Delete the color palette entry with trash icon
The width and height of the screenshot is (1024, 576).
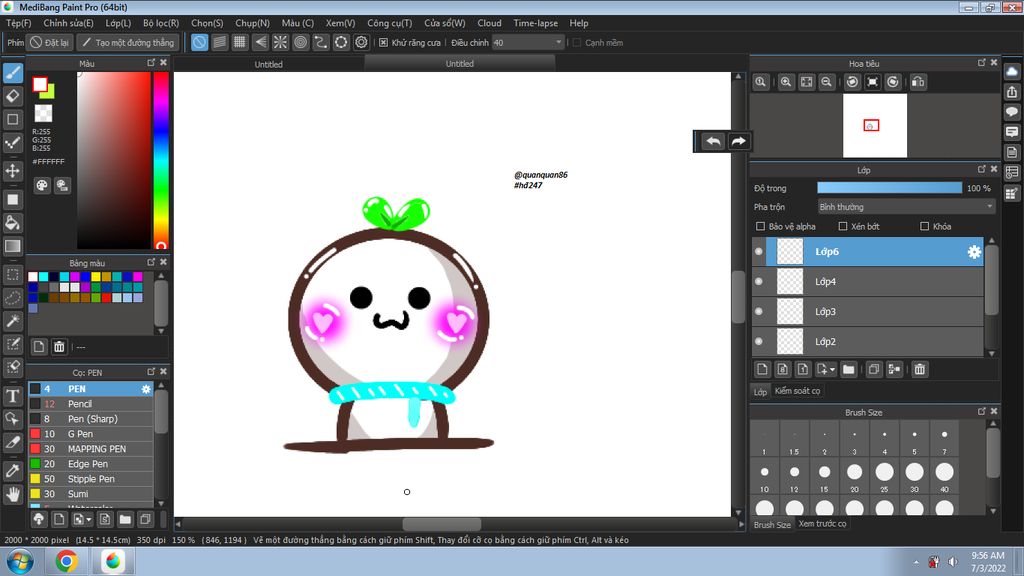[59, 347]
